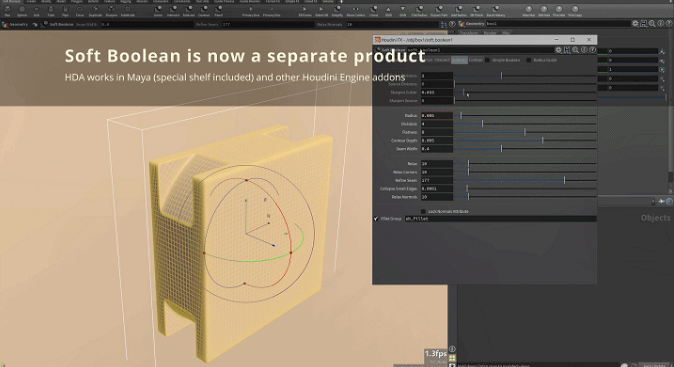Click the Radius value field
Viewport: 674px width, 367px height.
pyautogui.click(x=437, y=116)
